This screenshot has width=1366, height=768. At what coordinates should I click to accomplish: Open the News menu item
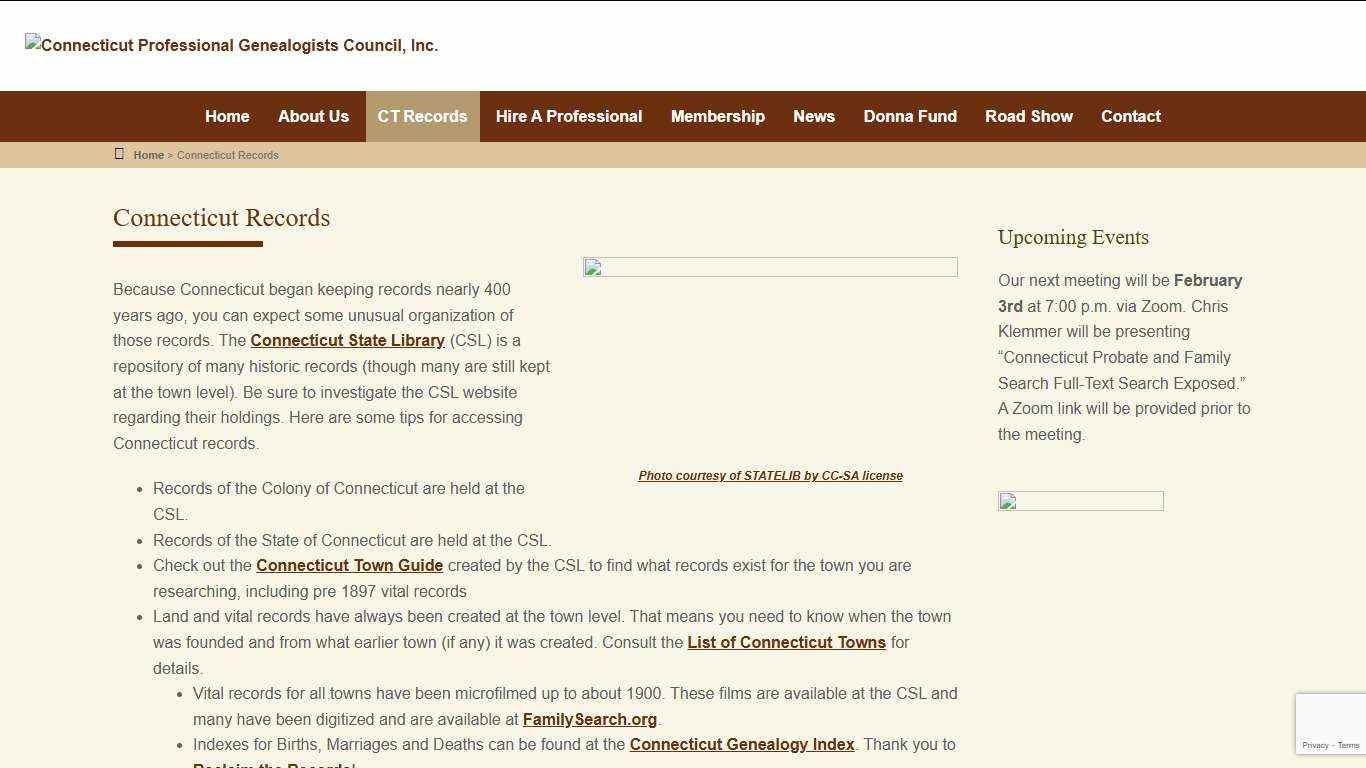813,116
